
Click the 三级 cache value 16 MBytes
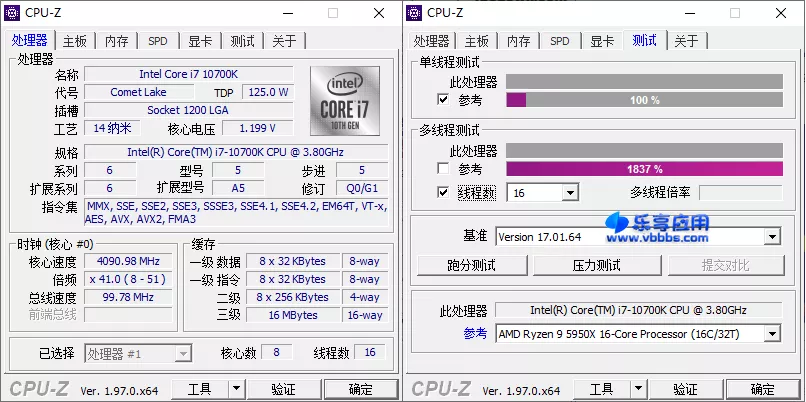[293, 315]
